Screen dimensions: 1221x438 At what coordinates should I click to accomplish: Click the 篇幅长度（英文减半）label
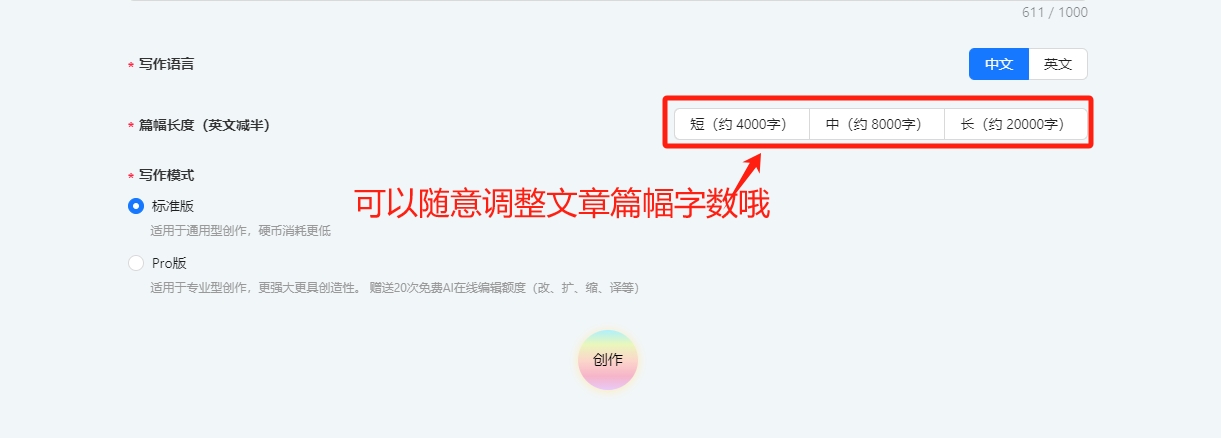204,125
